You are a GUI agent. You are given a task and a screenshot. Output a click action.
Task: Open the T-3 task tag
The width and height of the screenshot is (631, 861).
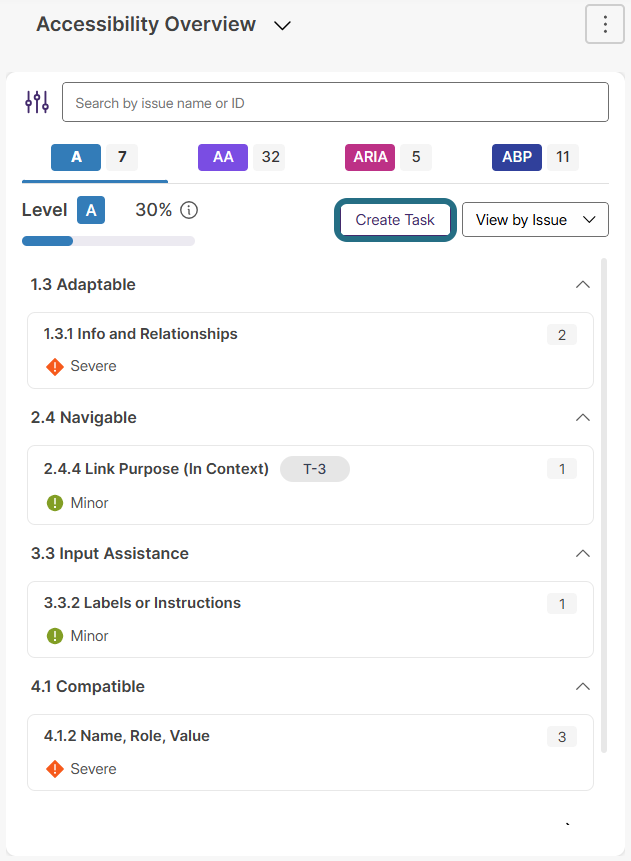click(x=315, y=469)
